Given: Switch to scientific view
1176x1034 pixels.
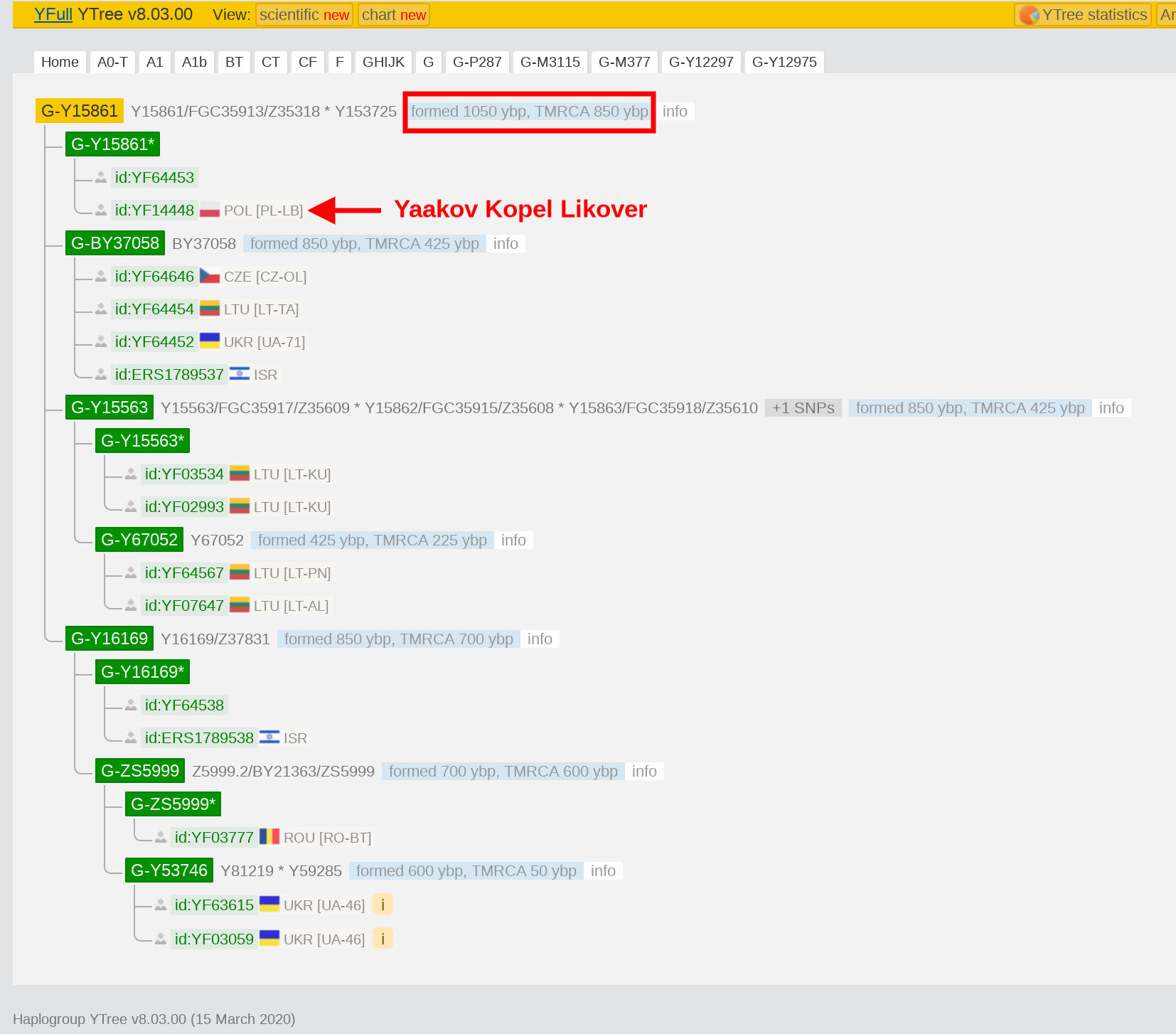Looking at the screenshot, I should point(304,15).
